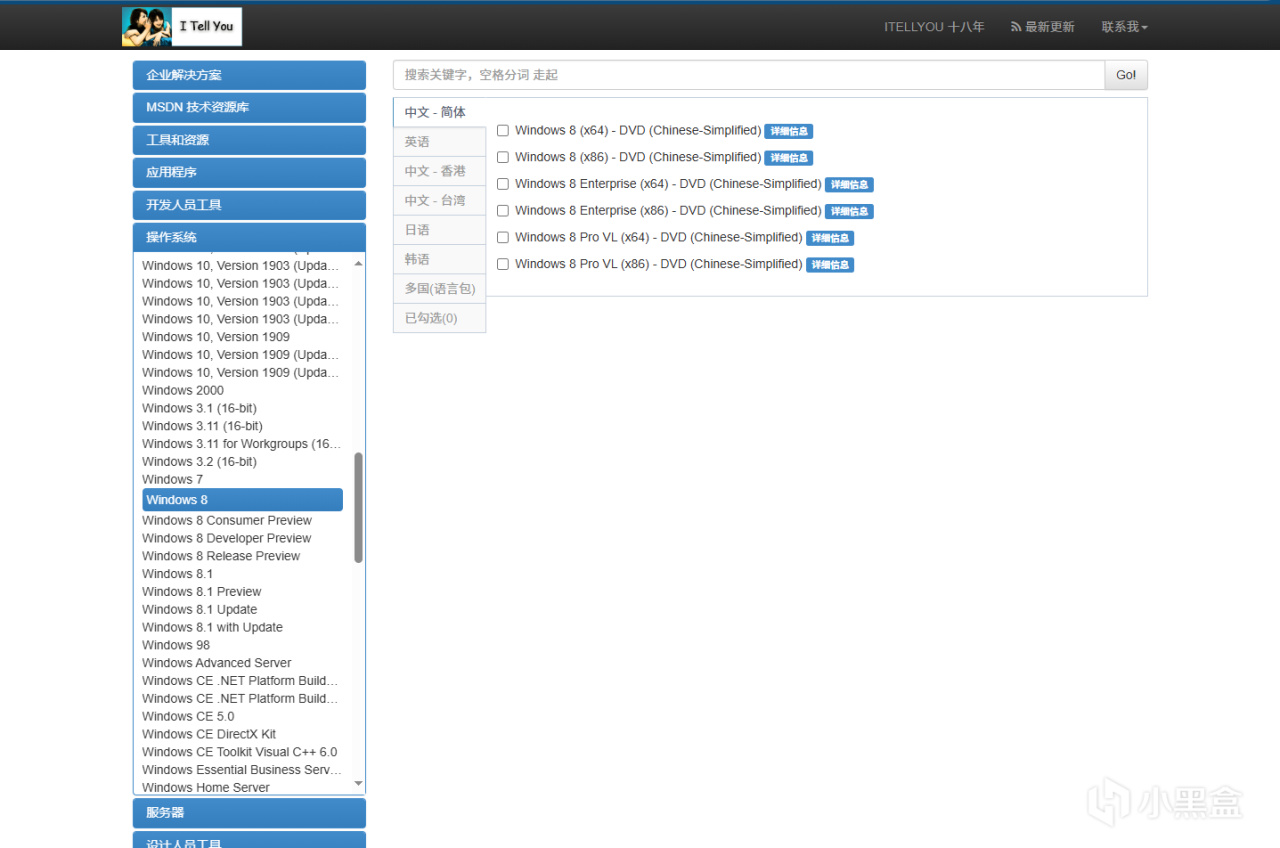Viewport: 1280px width, 848px height.
Task: Choose Windows 3.1 (16-bit) in the list
Action: pos(199,408)
